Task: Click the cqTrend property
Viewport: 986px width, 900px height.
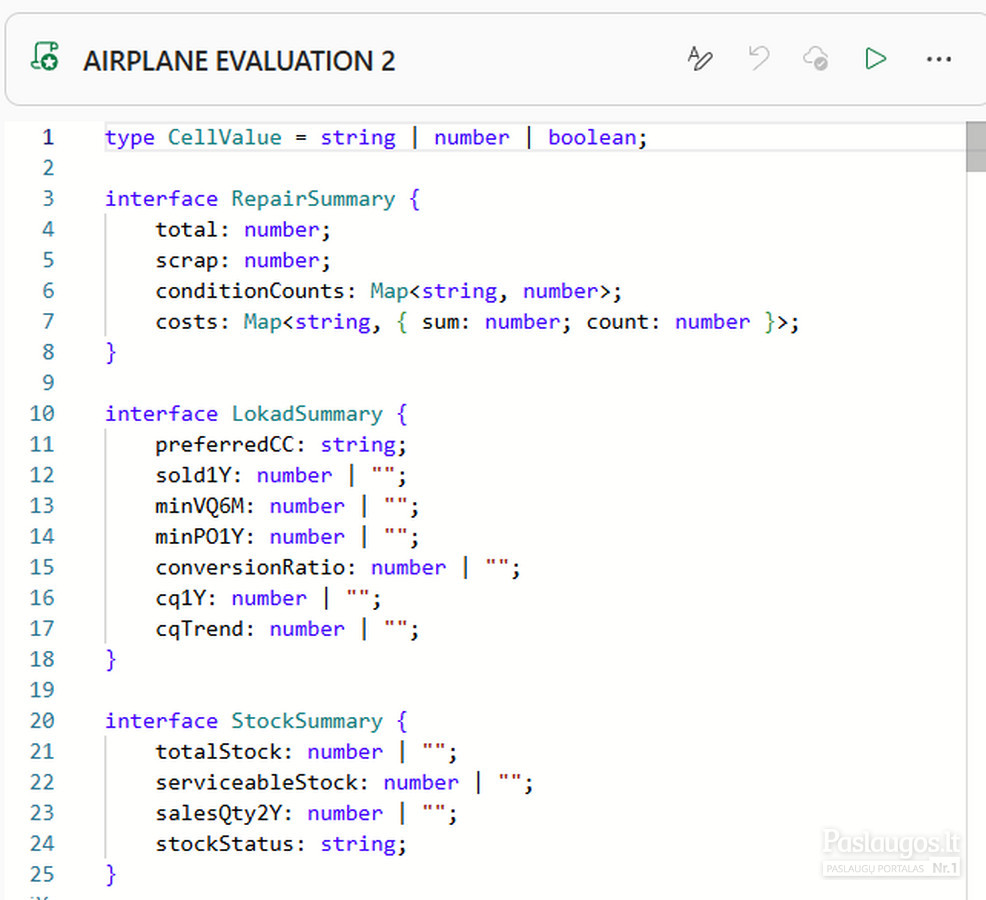Action: [x=199, y=629]
